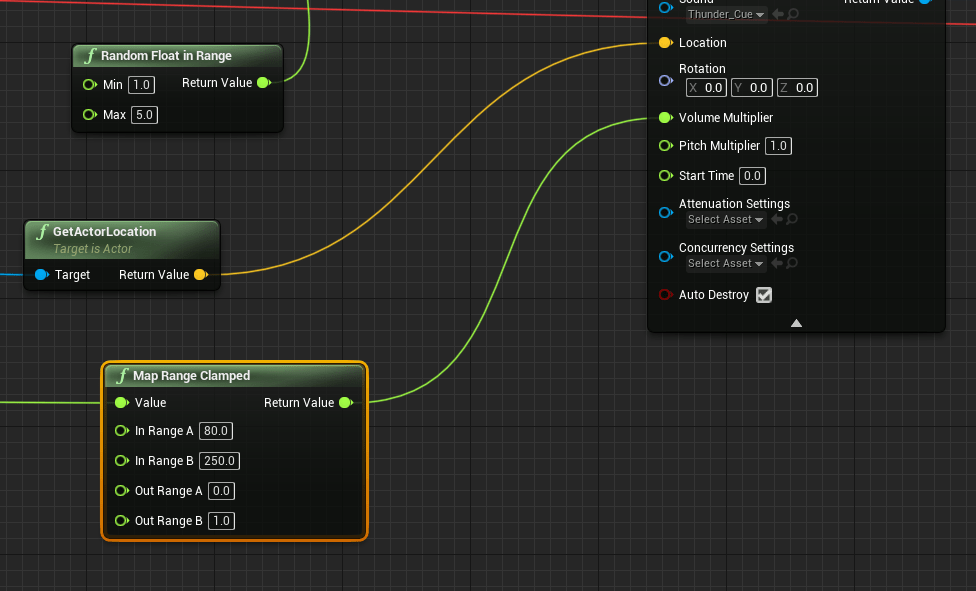This screenshot has width=976, height=591.
Task: Click the blue Target pin on GetActorLocation
Action: coord(41,275)
